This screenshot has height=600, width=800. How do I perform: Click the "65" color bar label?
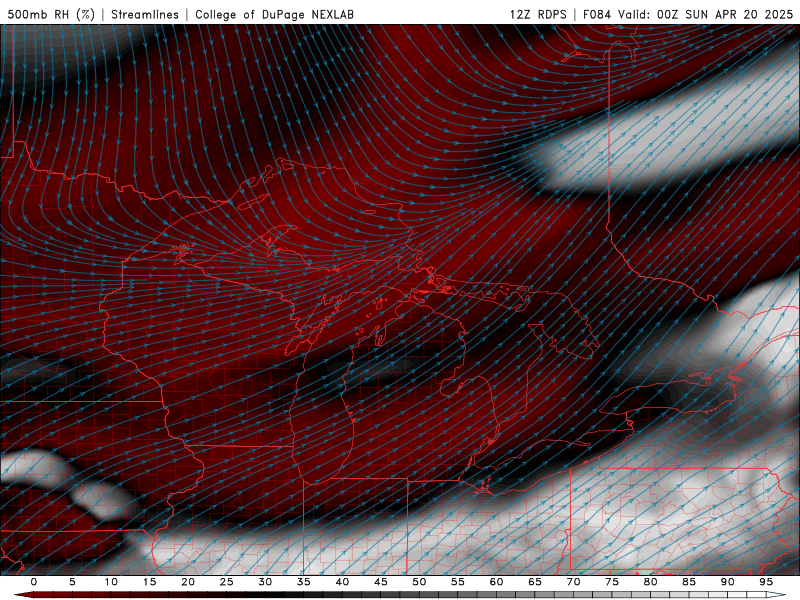(535, 582)
